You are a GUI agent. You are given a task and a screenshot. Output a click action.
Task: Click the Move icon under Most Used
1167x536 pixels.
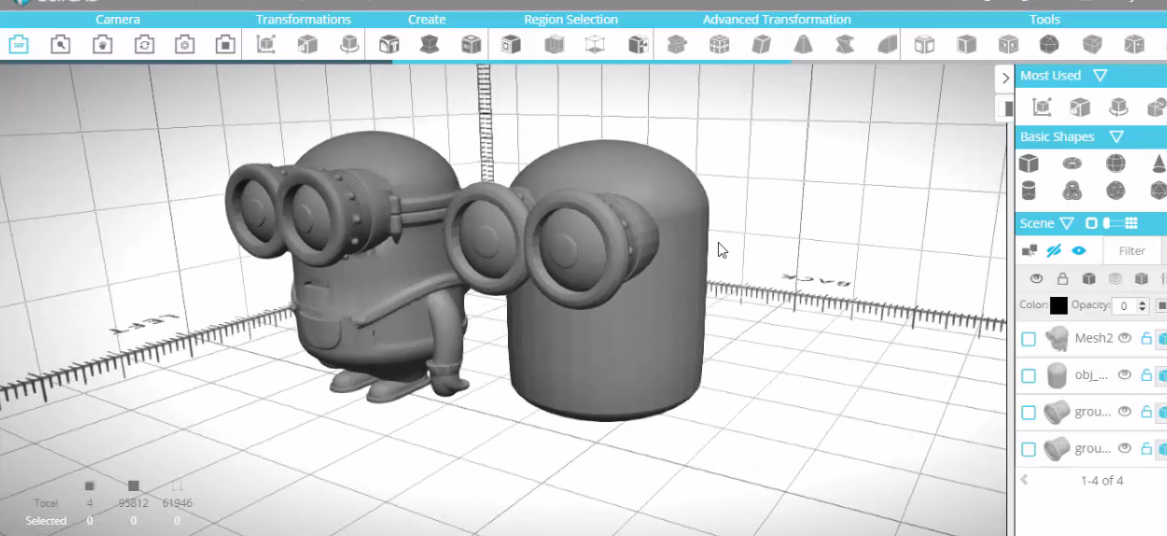pyautogui.click(x=1041, y=107)
